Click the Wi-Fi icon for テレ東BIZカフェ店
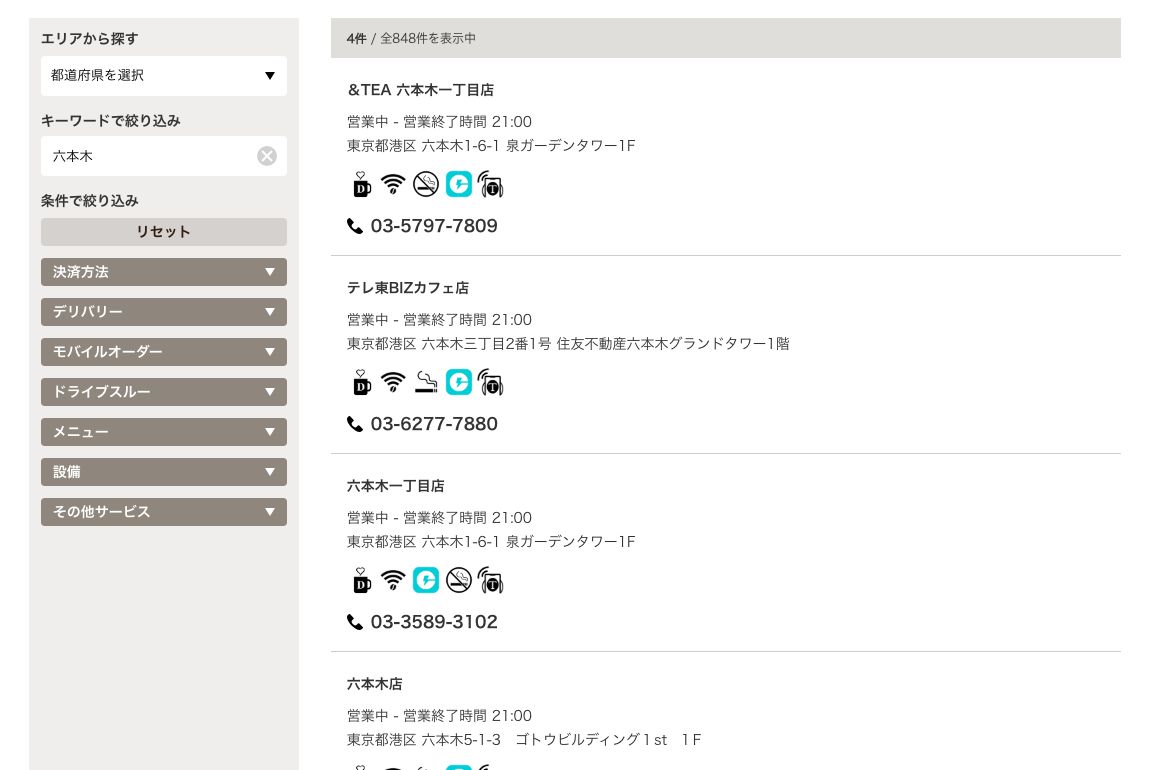Image resolution: width=1150 pixels, height=770 pixels. (x=393, y=382)
